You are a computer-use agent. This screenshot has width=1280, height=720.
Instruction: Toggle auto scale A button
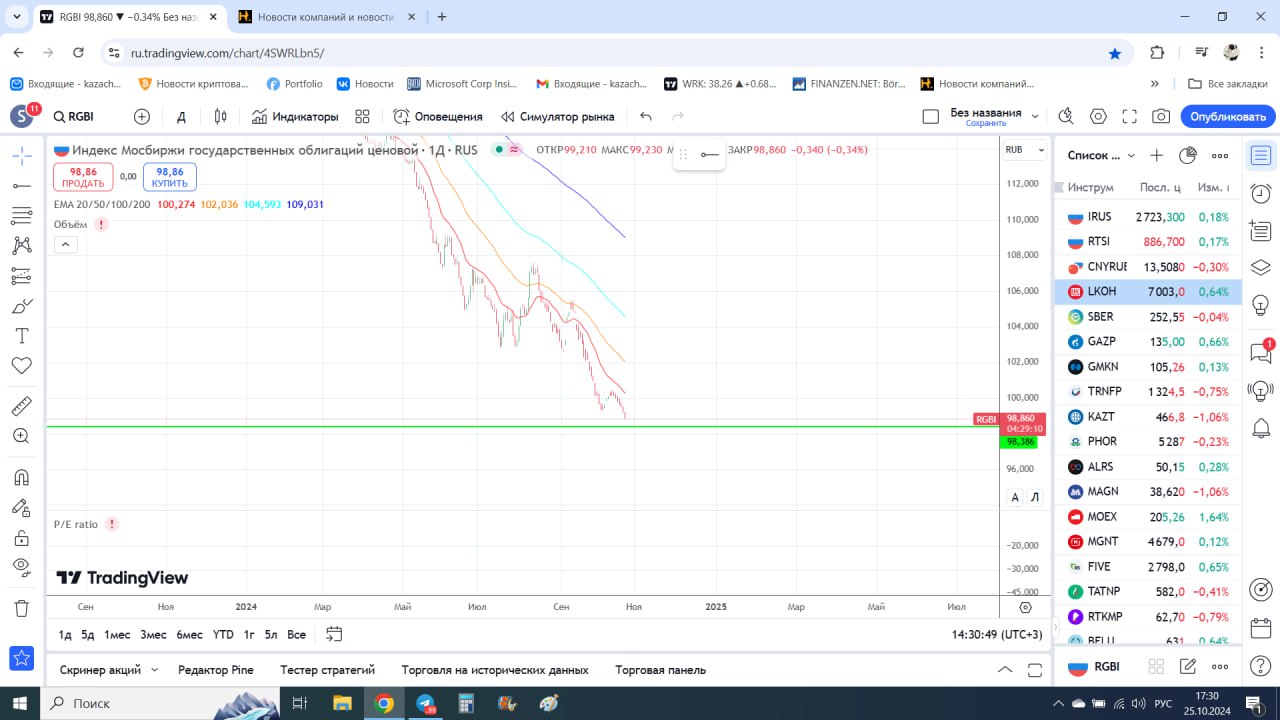coord(1015,497)
